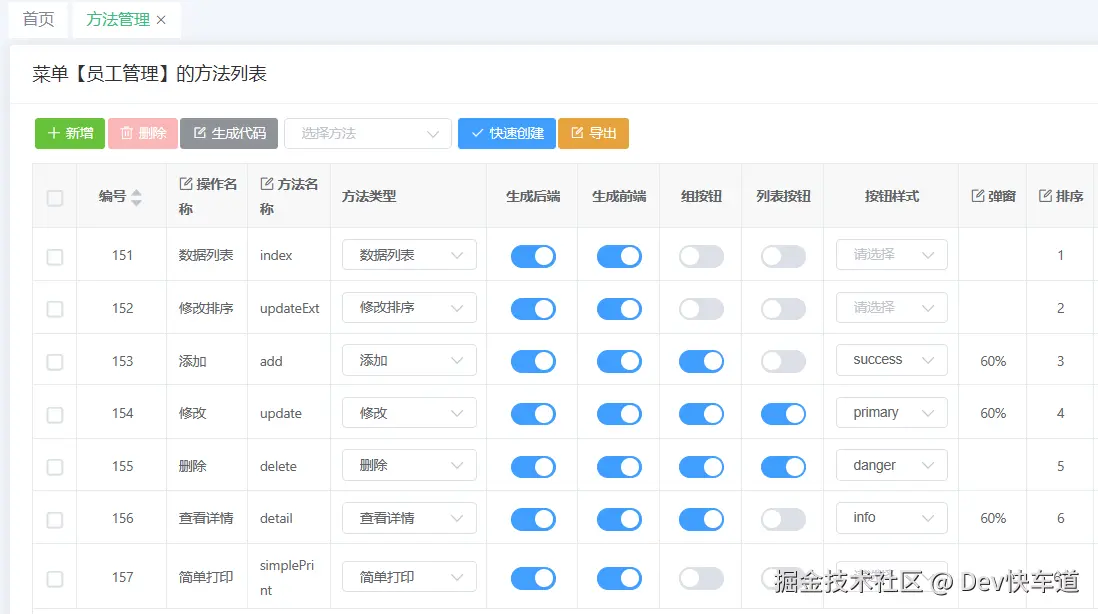
Task: Tick the select-all checkbox in table header
Action: [x=55, y=198]
